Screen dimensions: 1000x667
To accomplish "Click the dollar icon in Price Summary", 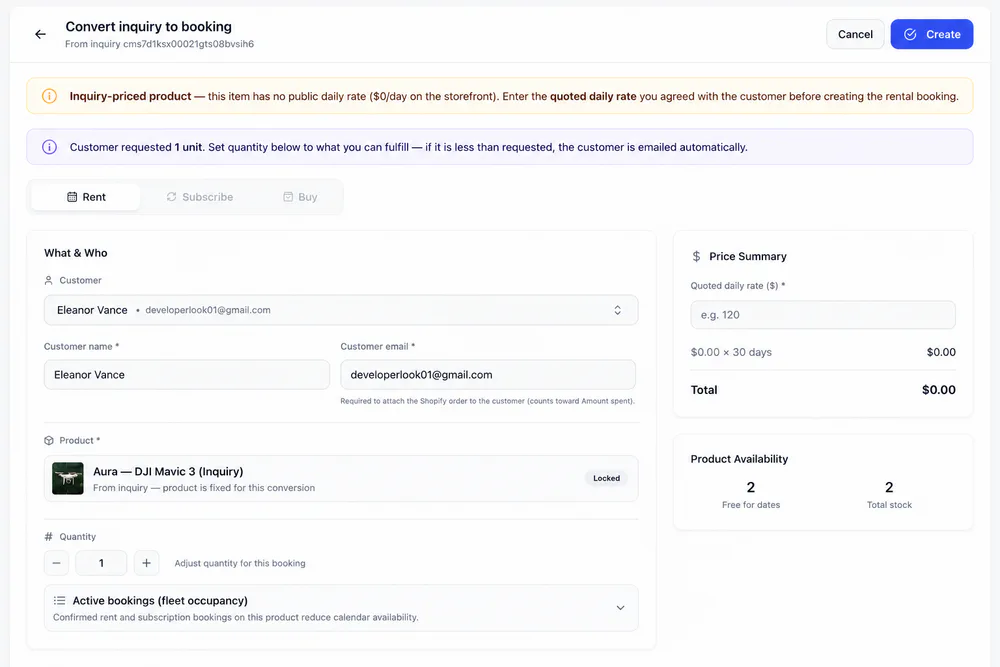I will [696, 256].
